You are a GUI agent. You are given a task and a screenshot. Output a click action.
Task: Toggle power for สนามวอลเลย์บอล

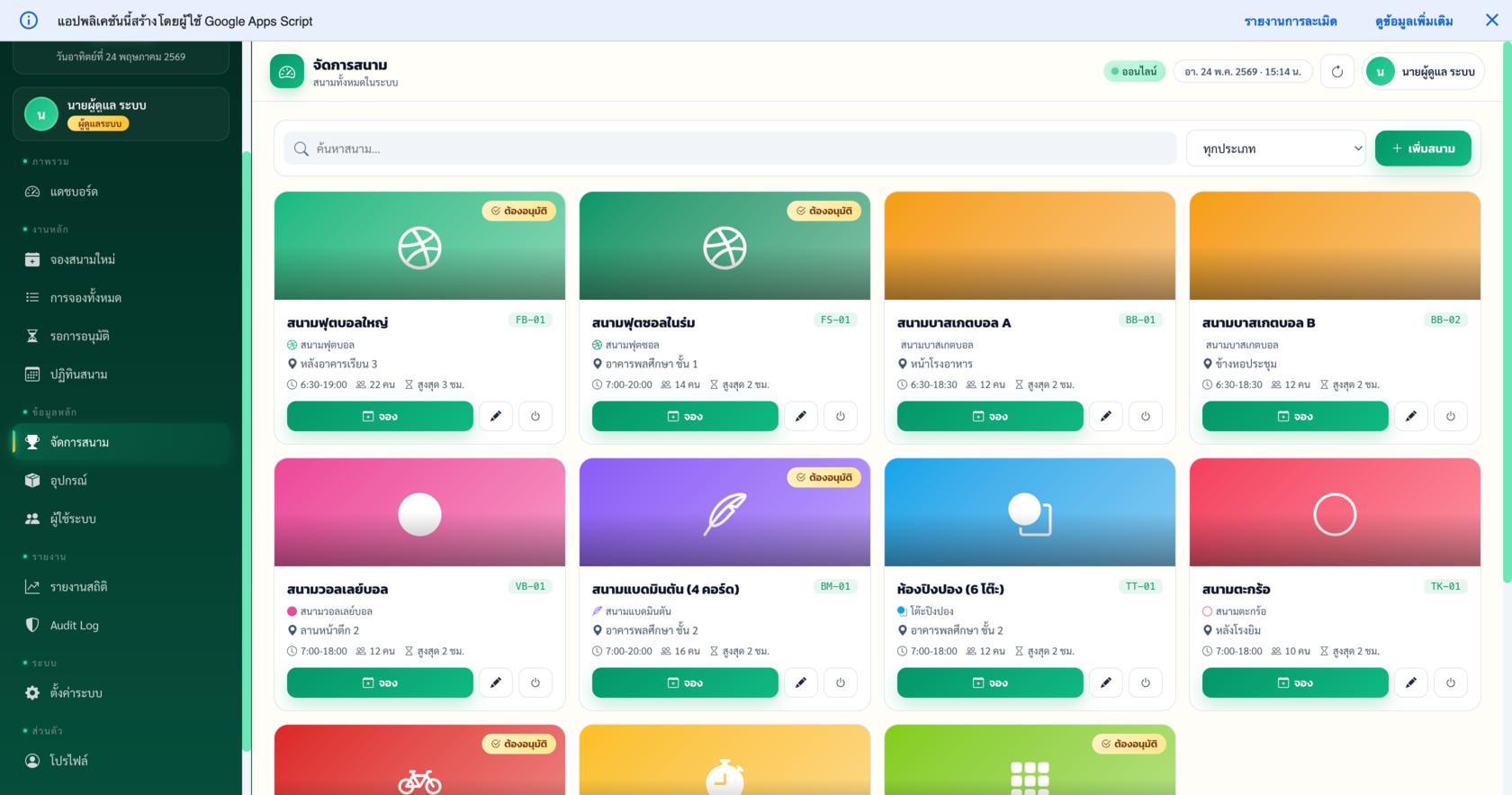[x=535, y=682]
